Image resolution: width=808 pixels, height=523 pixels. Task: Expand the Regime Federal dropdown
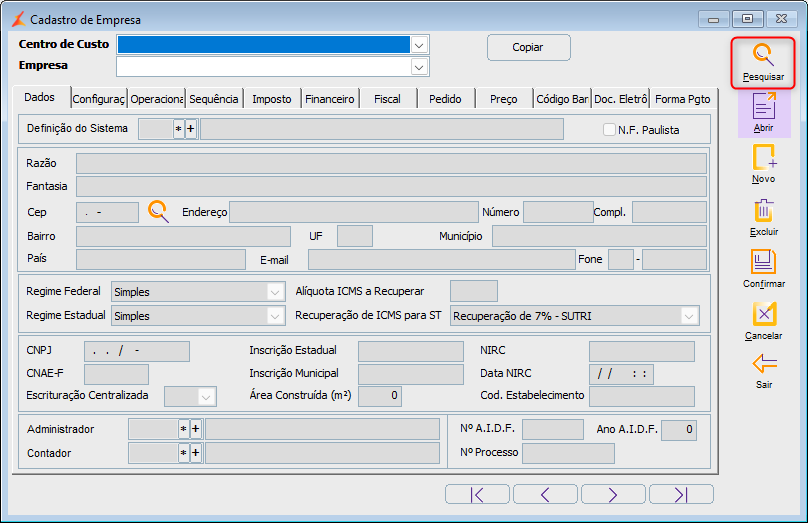tap(275, 292)
